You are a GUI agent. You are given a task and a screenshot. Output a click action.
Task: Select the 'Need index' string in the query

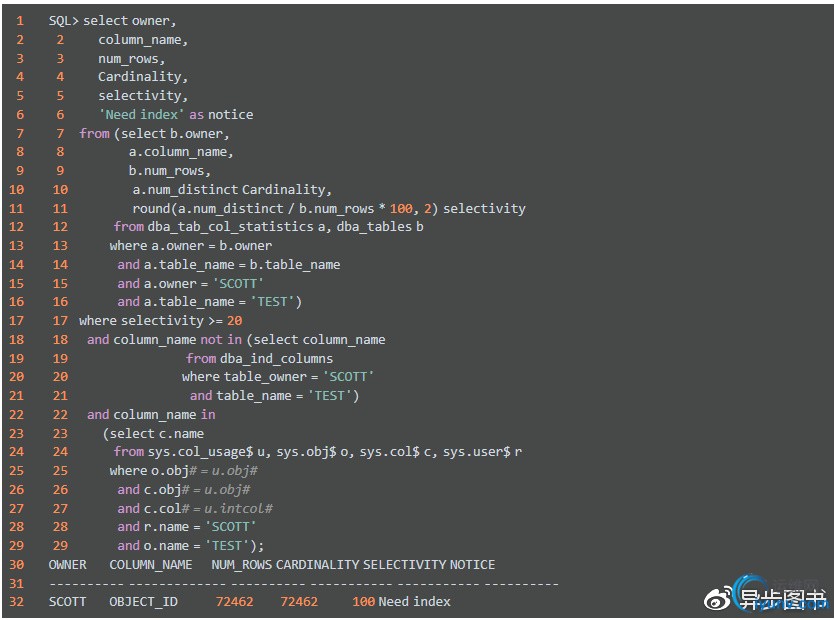tap(142, 115)
